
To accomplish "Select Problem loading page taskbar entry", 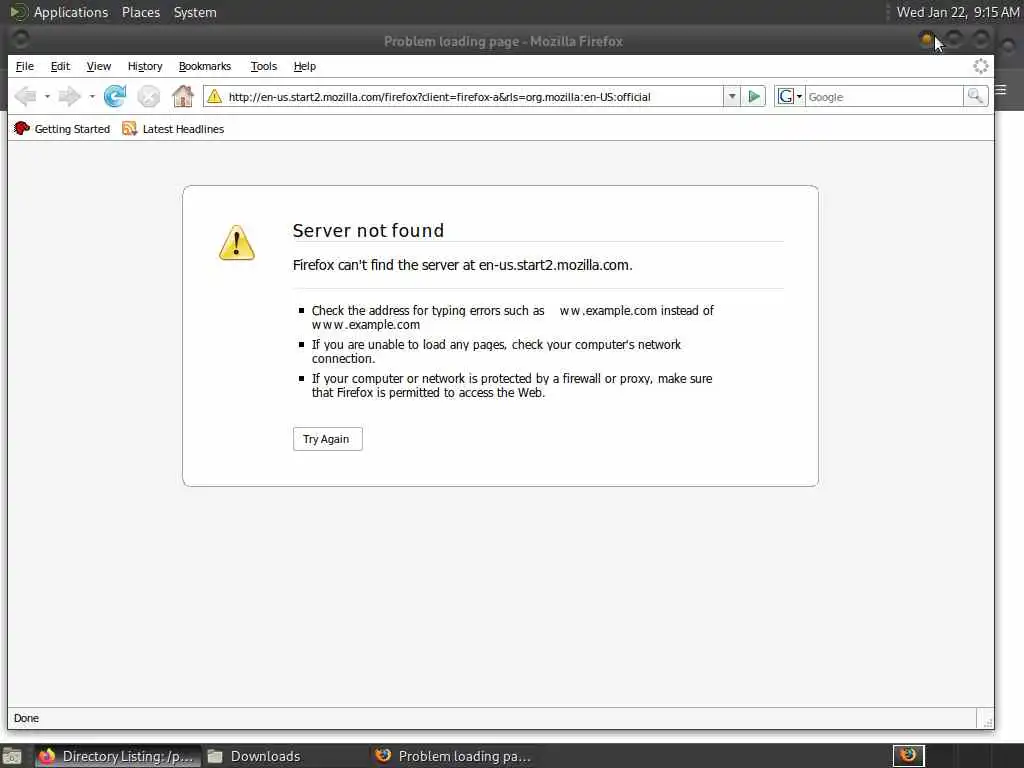I will coord(453,756).
